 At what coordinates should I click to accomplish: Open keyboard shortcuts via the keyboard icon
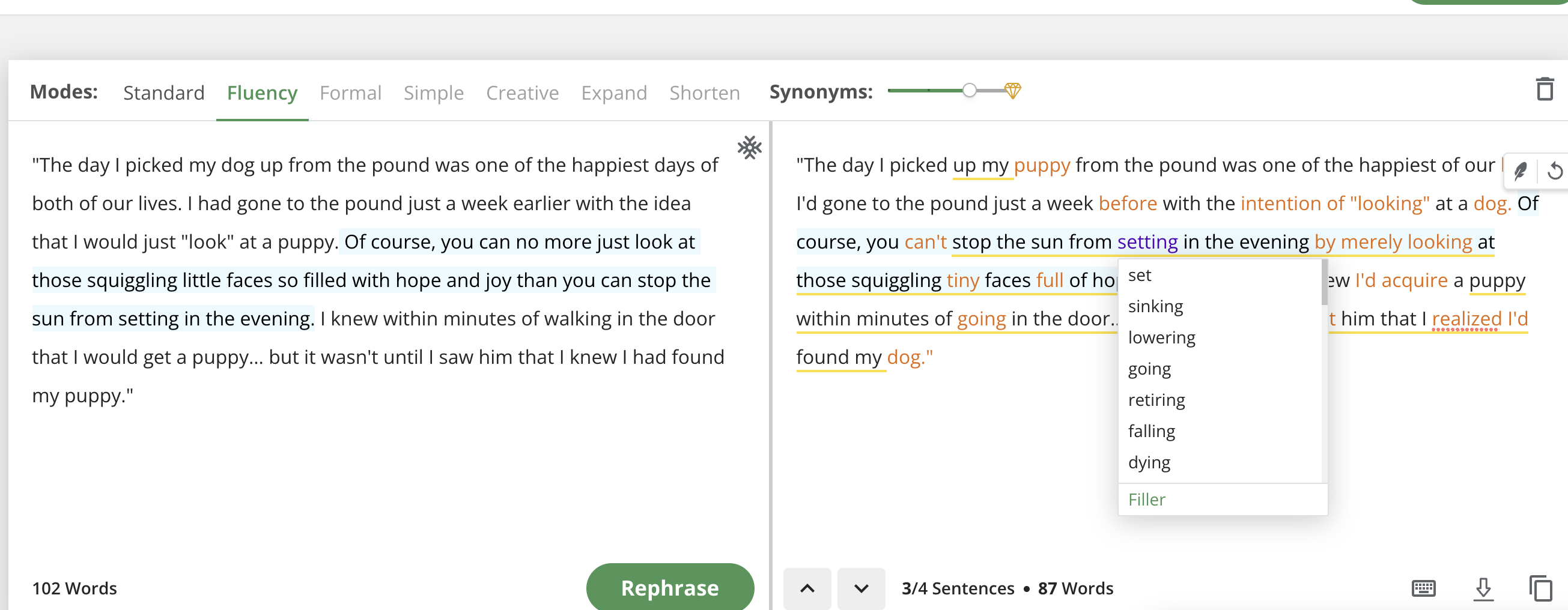tap(1424, 588)
